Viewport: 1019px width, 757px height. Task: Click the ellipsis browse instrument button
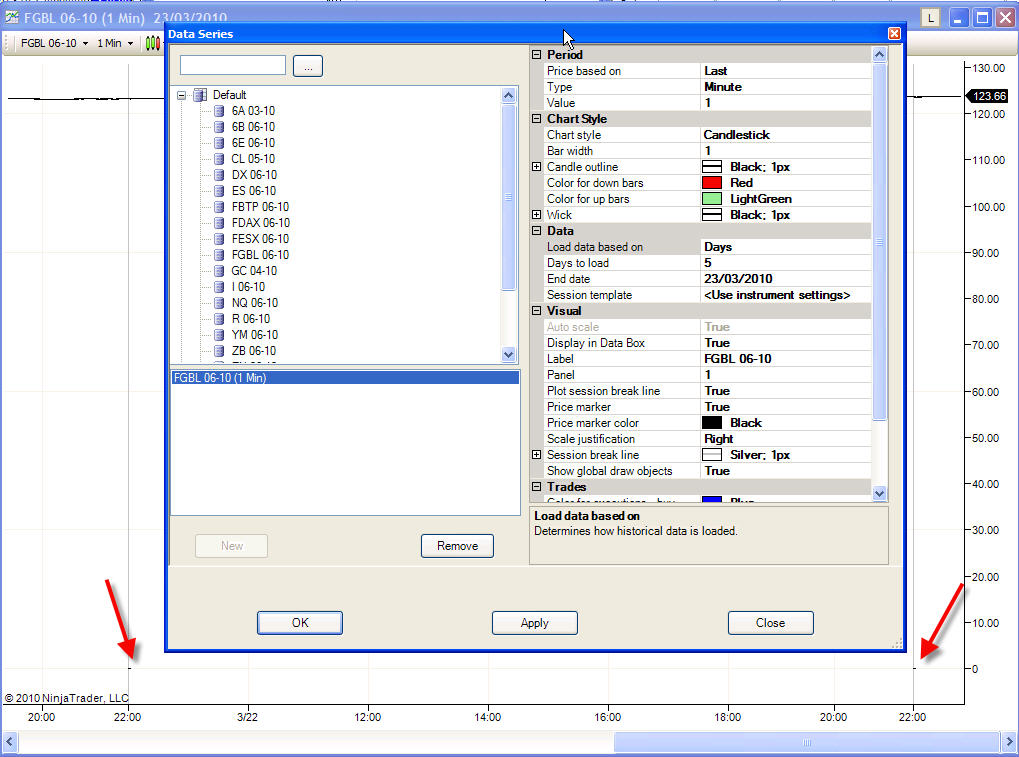(x=307, y=66)
